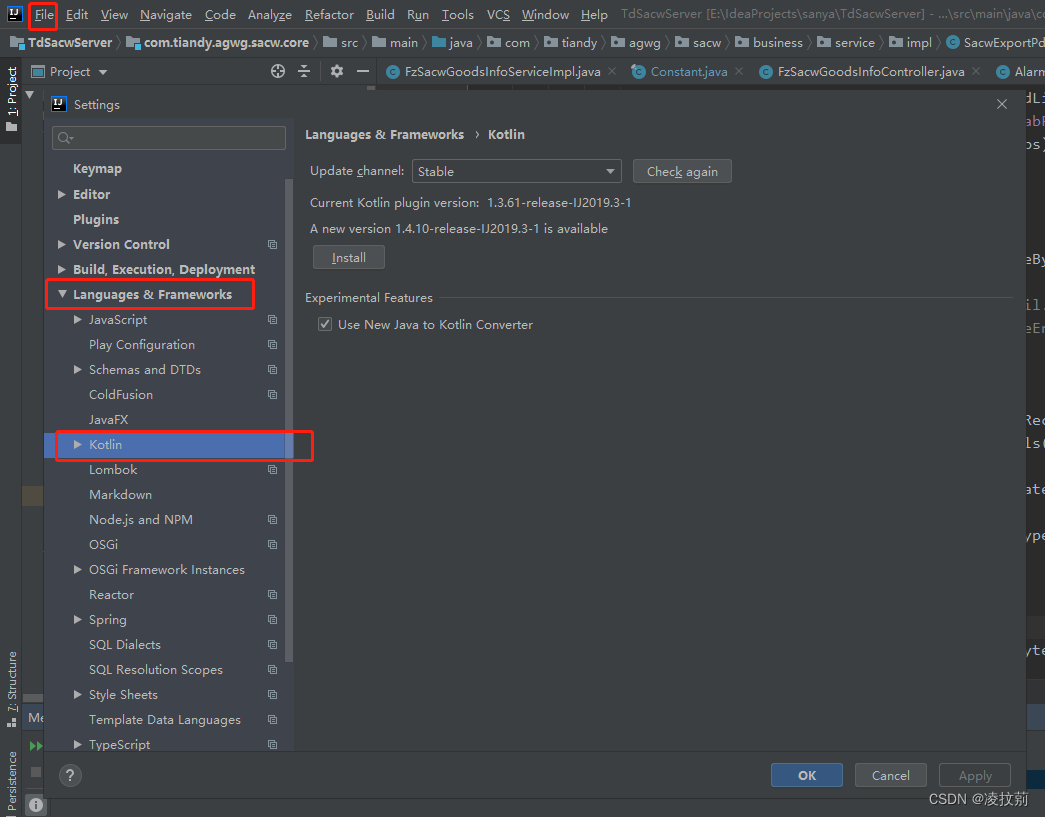Viewport: 1045px width, 817px height.
Task: Open the Refactor menu
Action: click(329, 15)
